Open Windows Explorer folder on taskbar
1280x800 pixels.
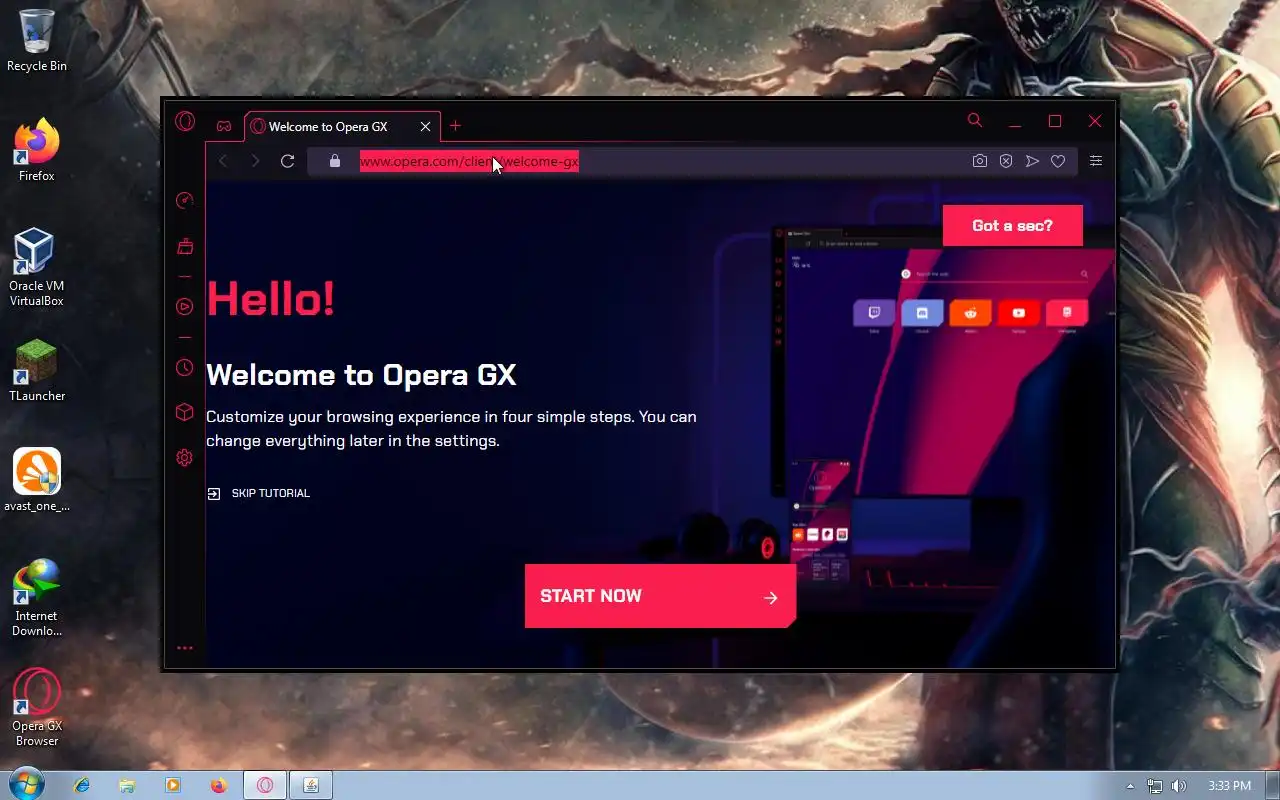tap(127, 786)
